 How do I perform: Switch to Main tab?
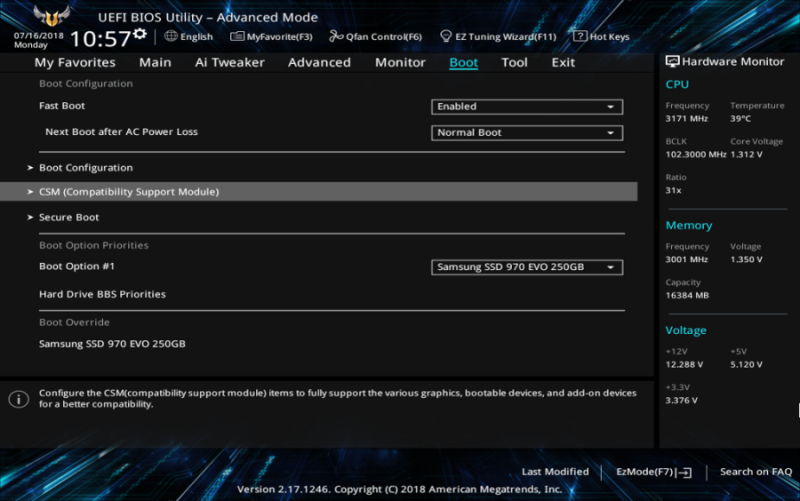coord(155,62)
